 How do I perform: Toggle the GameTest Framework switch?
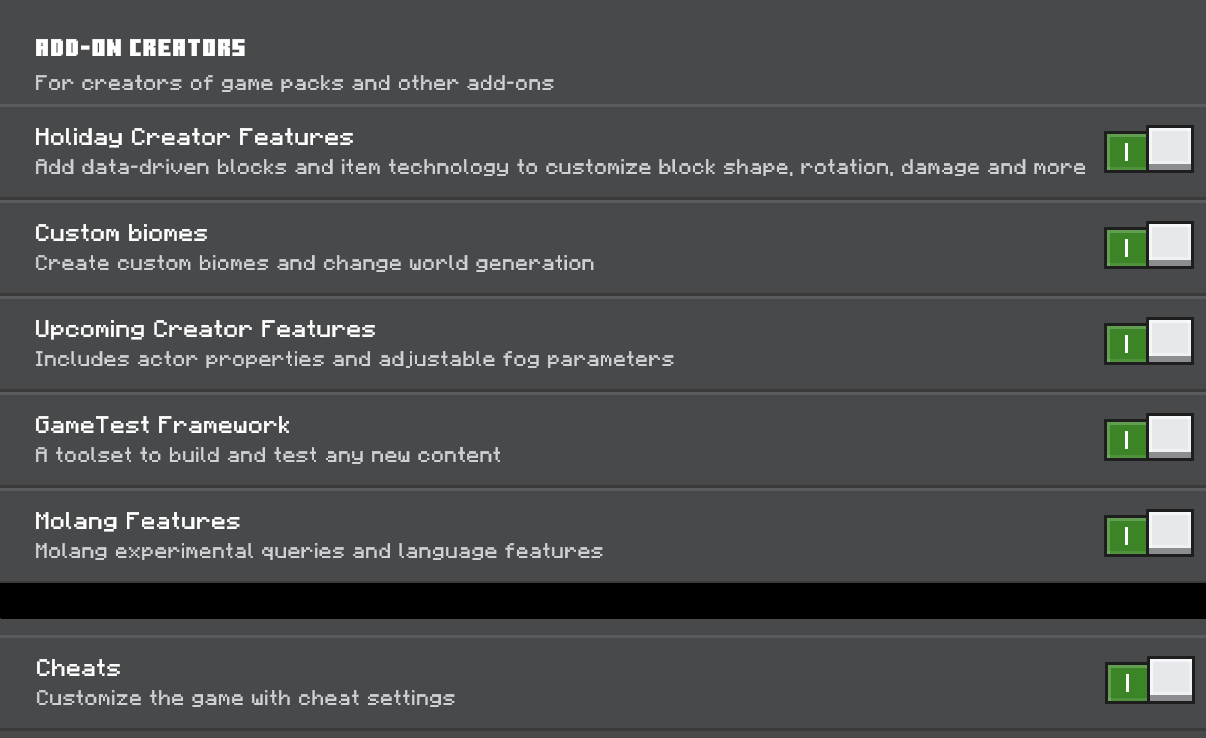pos(1148,438)
